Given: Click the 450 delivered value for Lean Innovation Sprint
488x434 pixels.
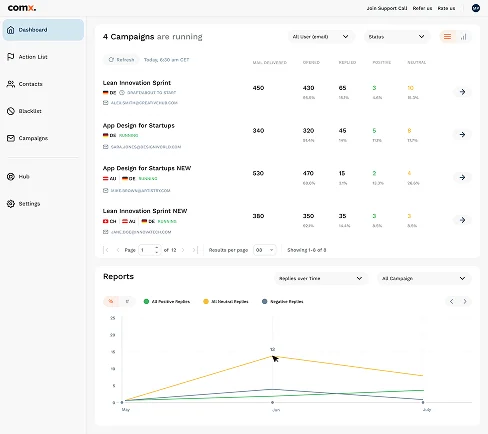Looking at the screenshot, I should [x=258, y=88].
